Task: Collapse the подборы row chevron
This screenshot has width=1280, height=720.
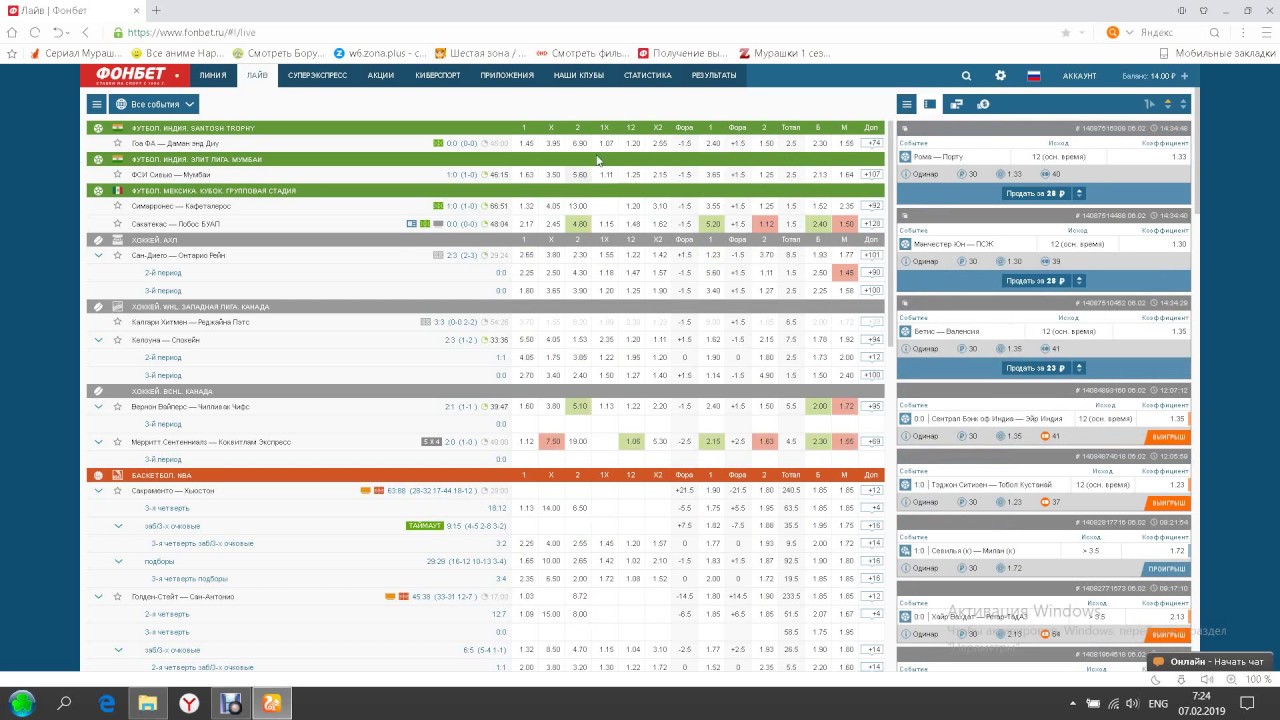Action: 118,562
